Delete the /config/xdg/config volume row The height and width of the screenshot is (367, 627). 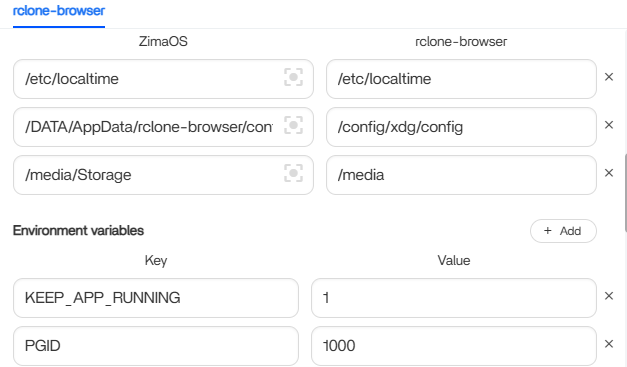coord(609,125)
